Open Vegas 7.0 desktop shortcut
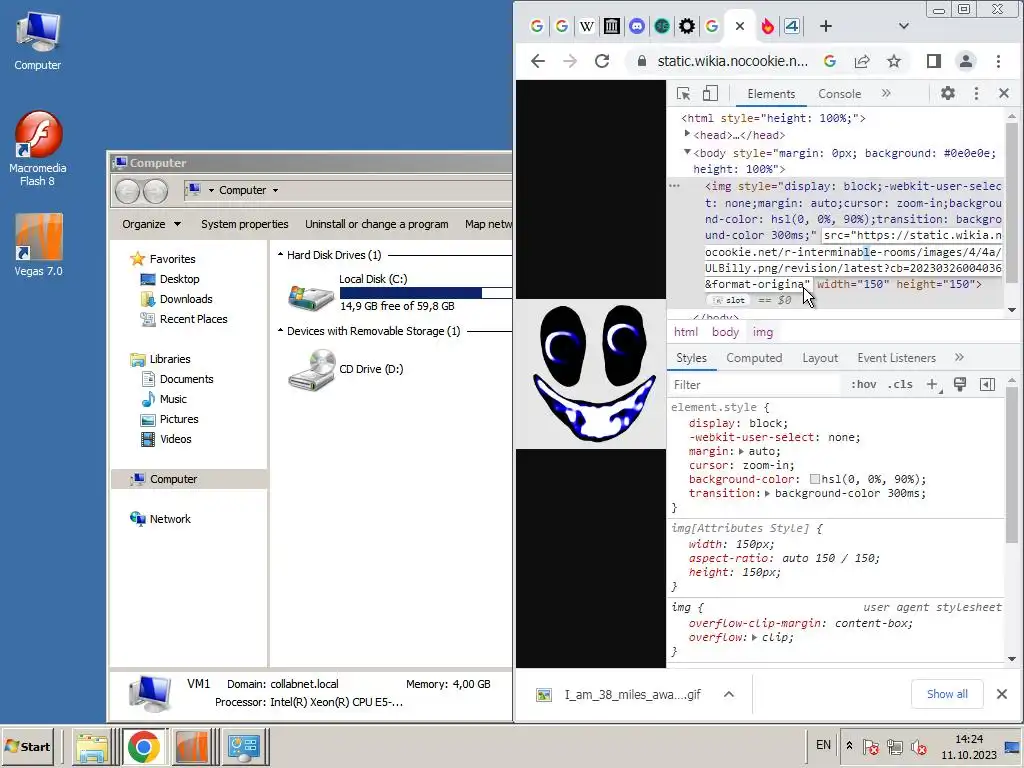Screen dimensions: 1024x768 point(38,245)
